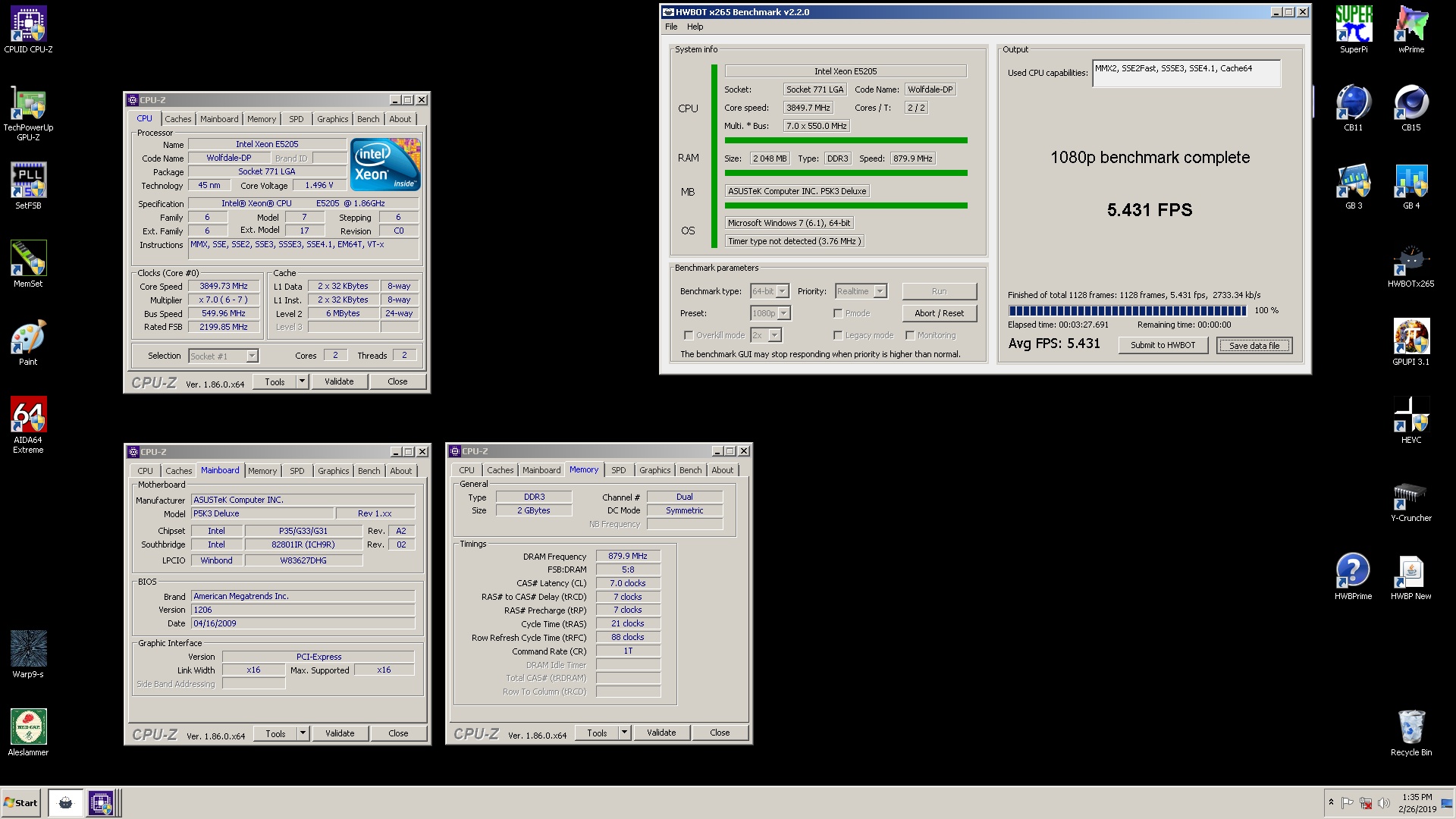Open the CB15 desktop icon

pyautogui.click(x=1411, y=108)
